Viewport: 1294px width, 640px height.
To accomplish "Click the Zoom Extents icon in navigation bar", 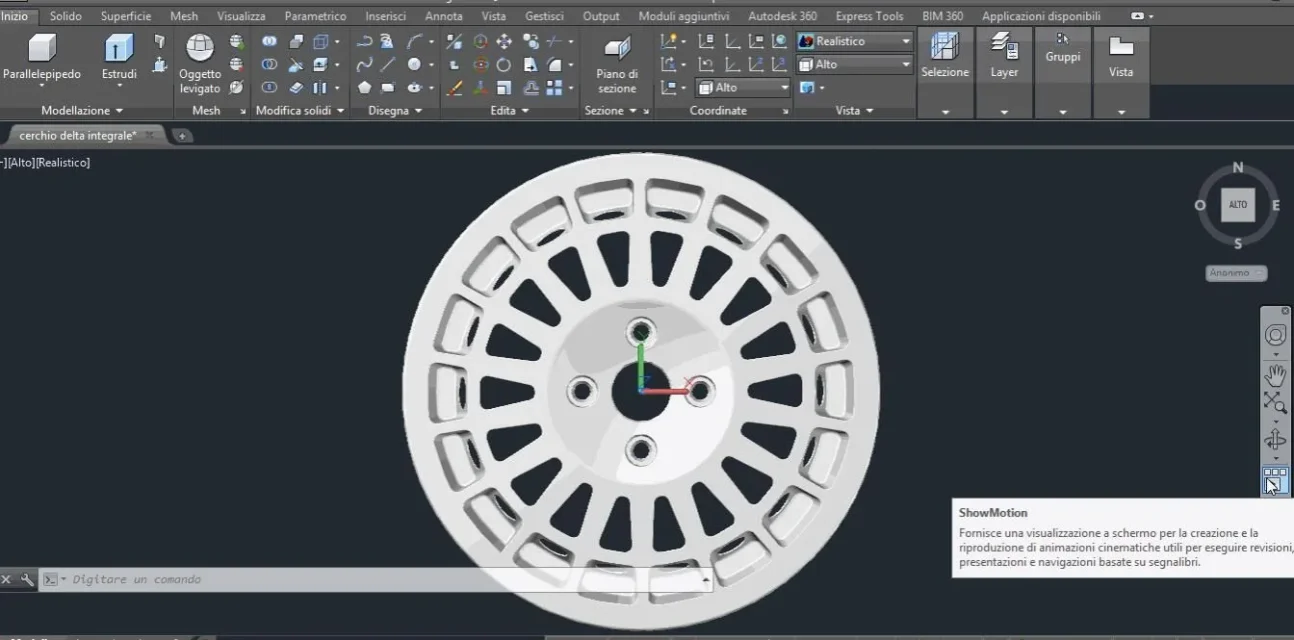I will [x=1275, y=402].
